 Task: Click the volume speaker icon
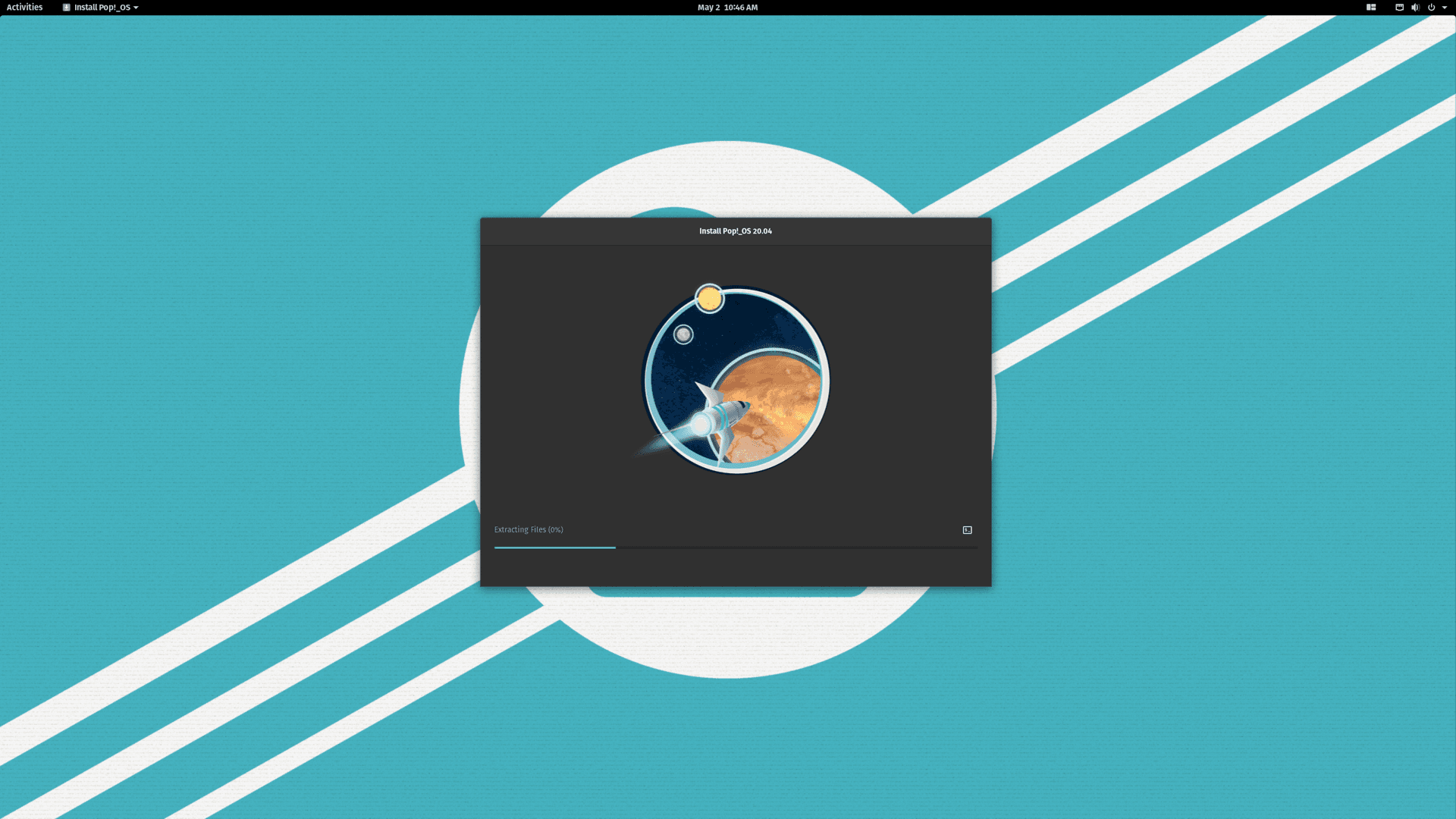(x=1415, y=8)
